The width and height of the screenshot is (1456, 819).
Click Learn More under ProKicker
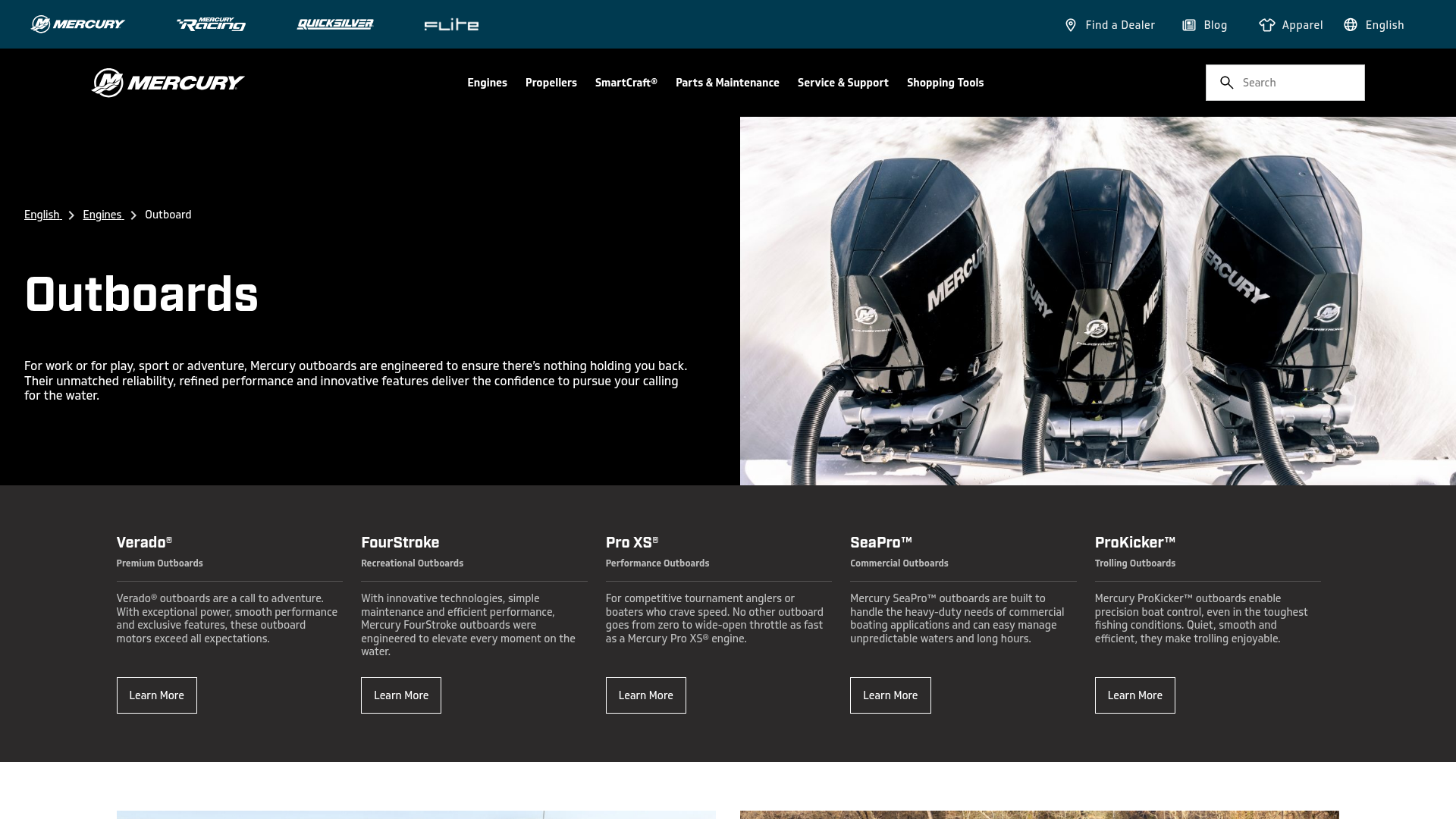(x=1135, y=695)
